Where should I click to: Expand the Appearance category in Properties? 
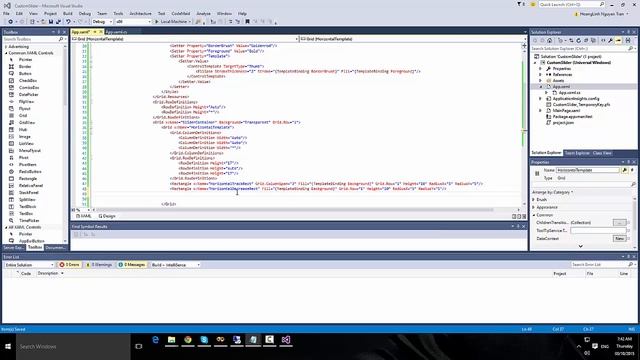534,207
